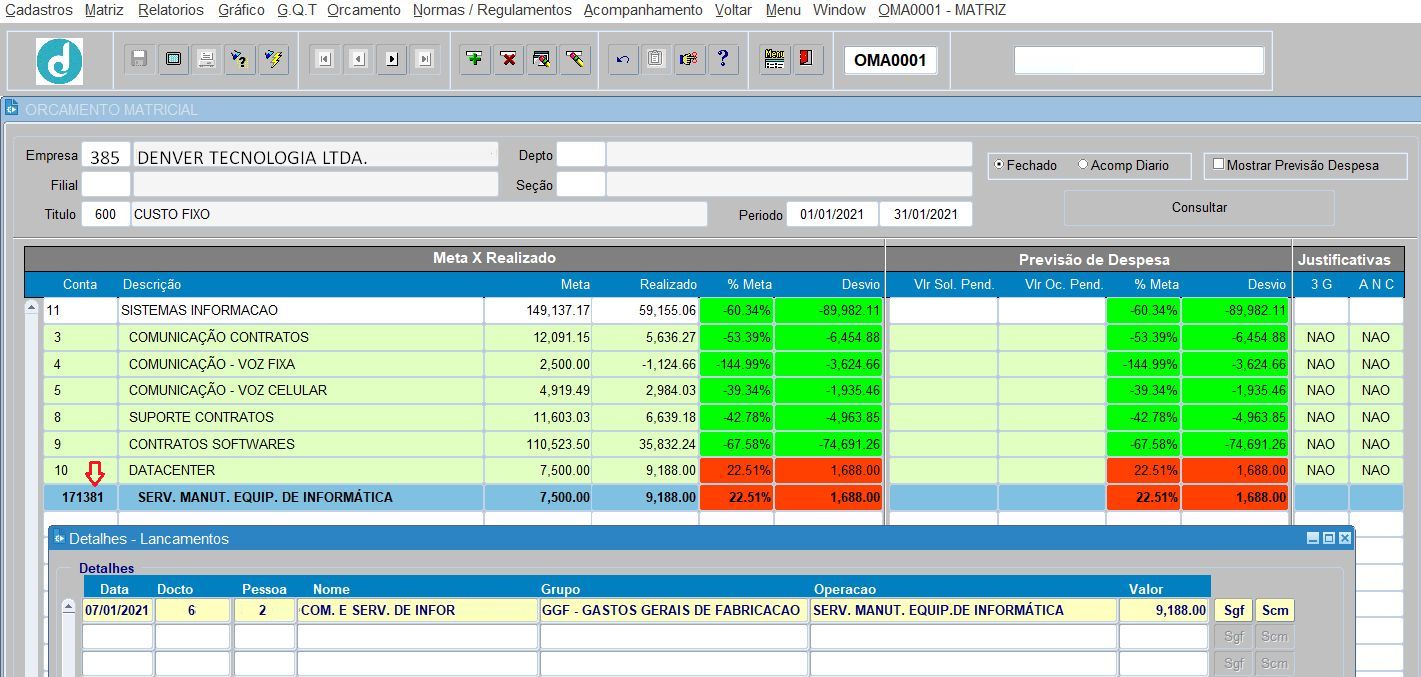Open the Matriz menu
The height and width of the screenshot is (677, 1421).
point(105,10)
